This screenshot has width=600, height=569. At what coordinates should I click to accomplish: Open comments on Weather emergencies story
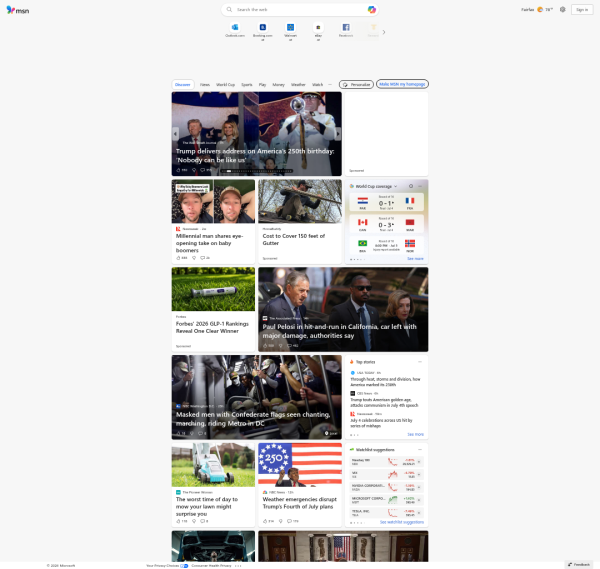[x=290, y=521]
